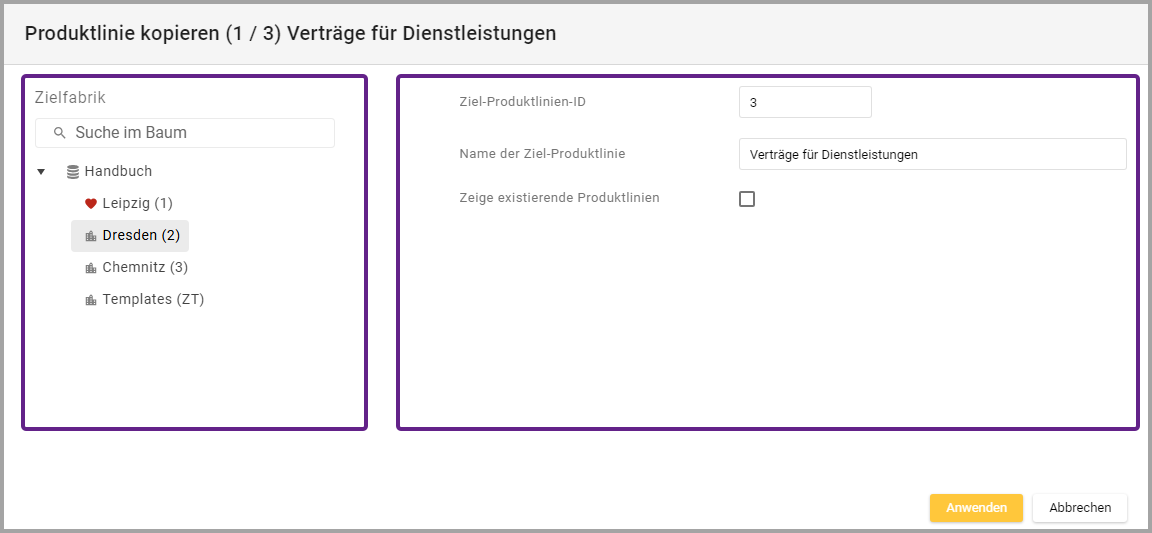Select the Dresden (2) tree entry
Viewport: 1152px width, 533px height.
pos(140,235)
